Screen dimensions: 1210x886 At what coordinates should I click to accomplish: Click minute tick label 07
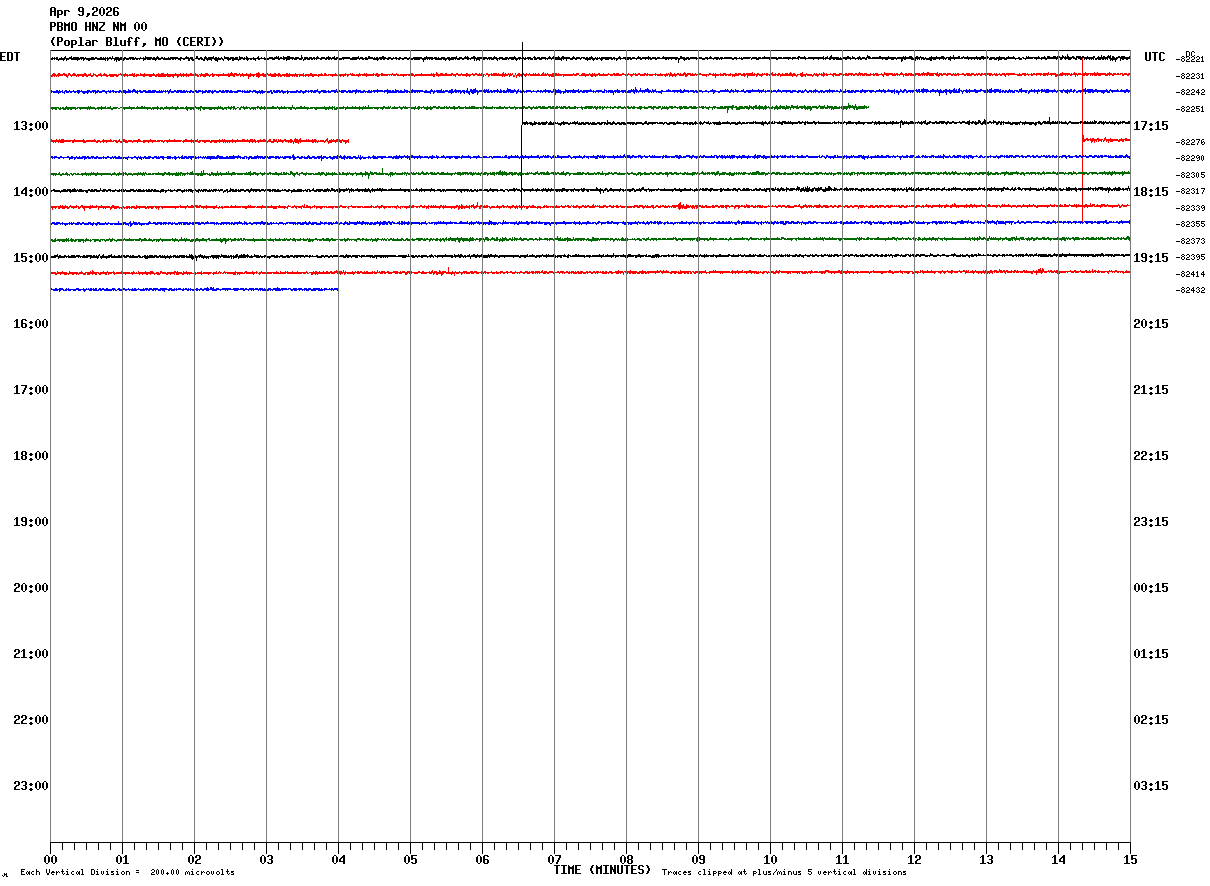pos(554,860)
